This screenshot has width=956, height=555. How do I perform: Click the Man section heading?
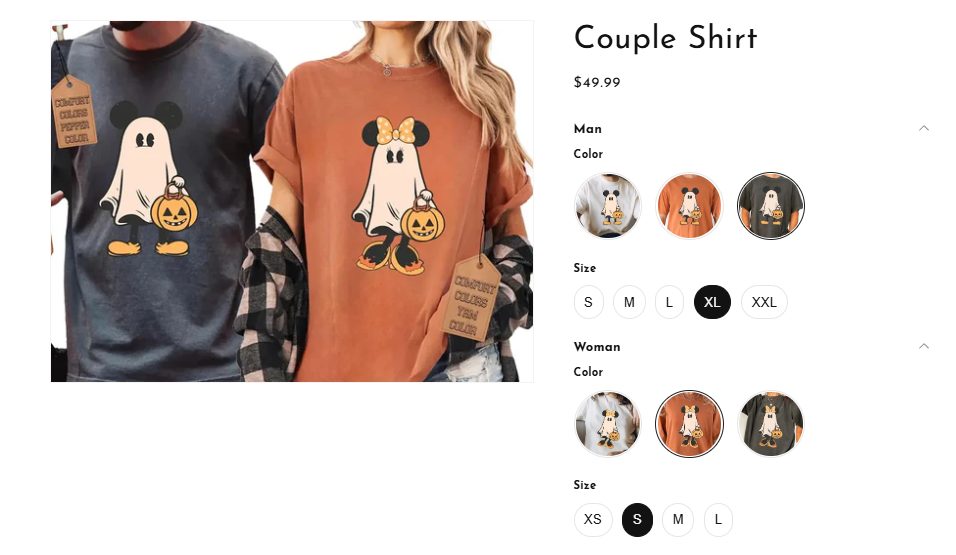588,129
